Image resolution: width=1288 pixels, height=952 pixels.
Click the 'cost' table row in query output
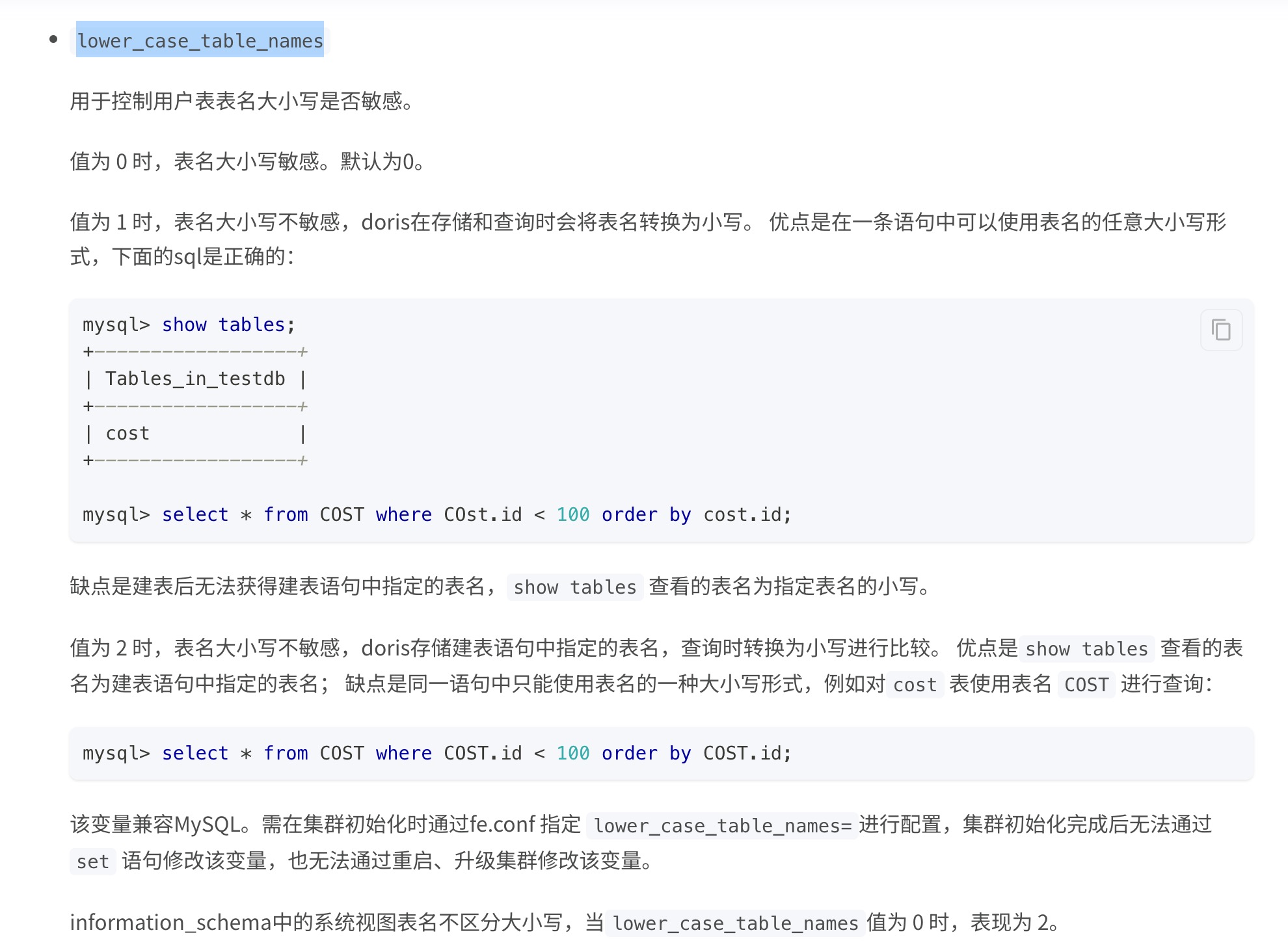[127, 433]
